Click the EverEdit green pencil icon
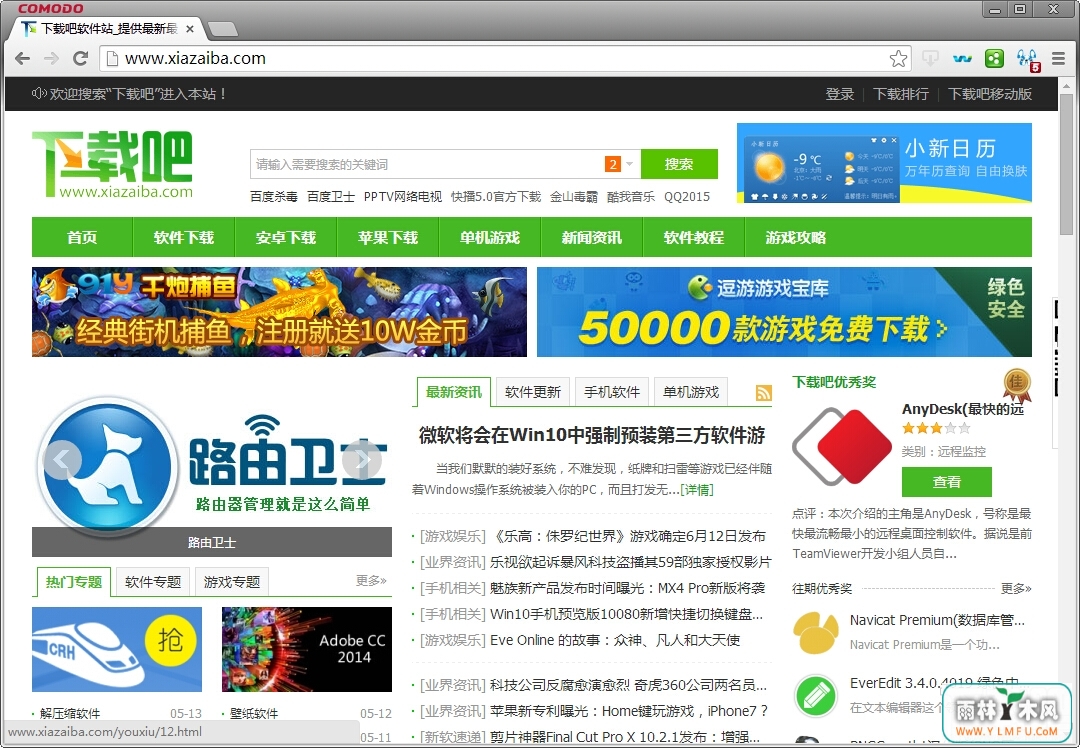This screenshot has width=1080, height=748. tap(816, 696)
